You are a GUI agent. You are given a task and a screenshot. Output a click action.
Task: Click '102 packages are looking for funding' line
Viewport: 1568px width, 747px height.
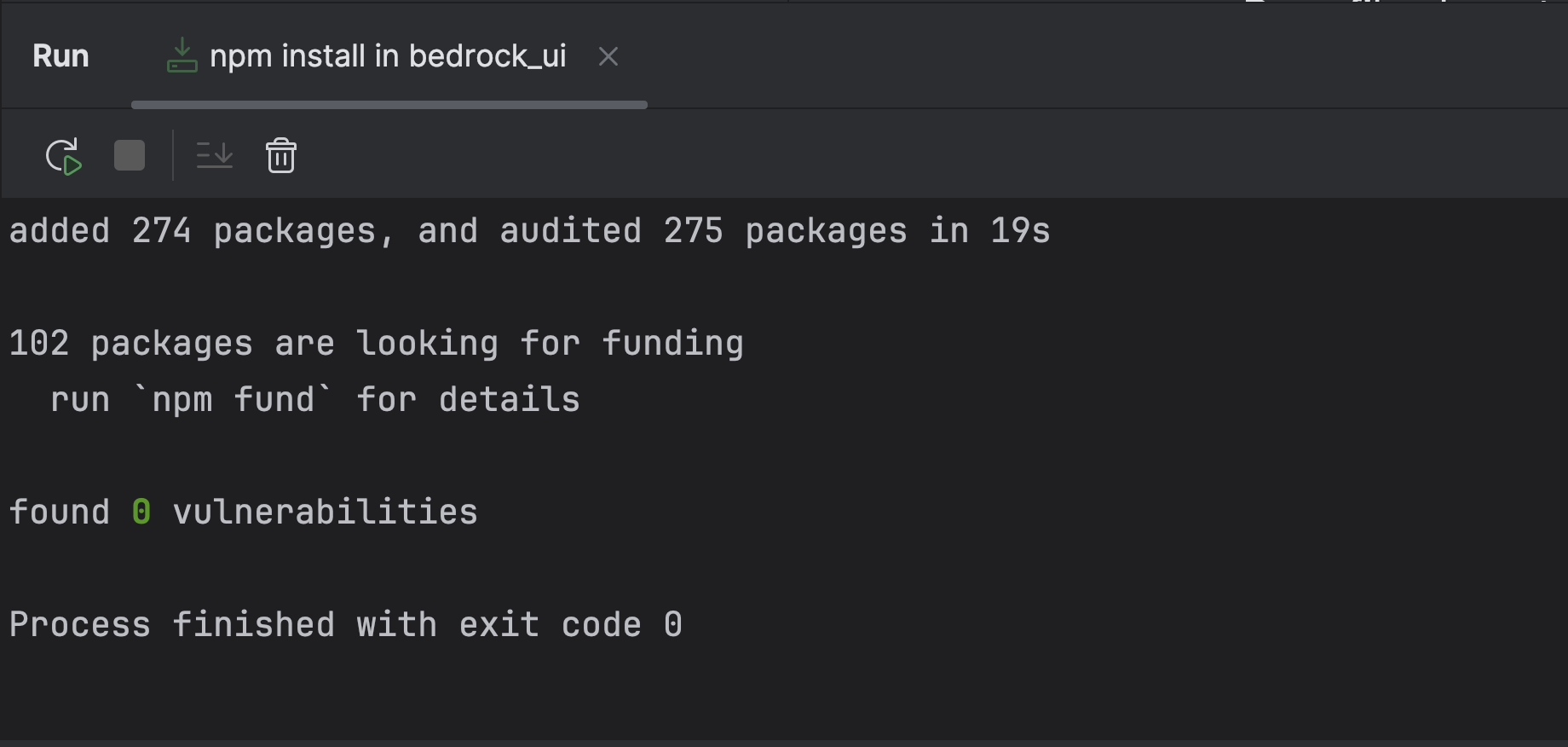[x=376, y=344]
